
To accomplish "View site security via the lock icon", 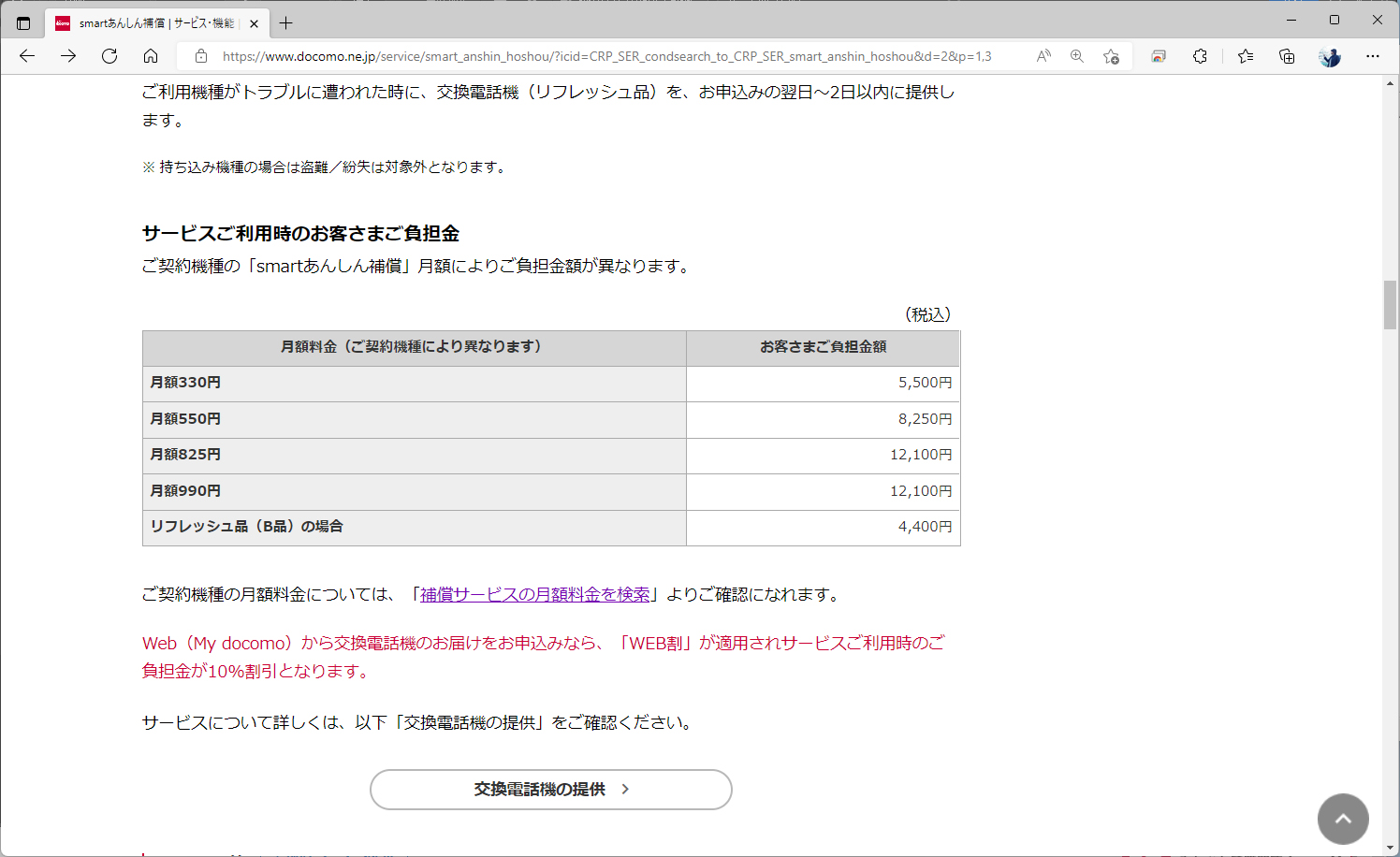I will pos(201,56).
